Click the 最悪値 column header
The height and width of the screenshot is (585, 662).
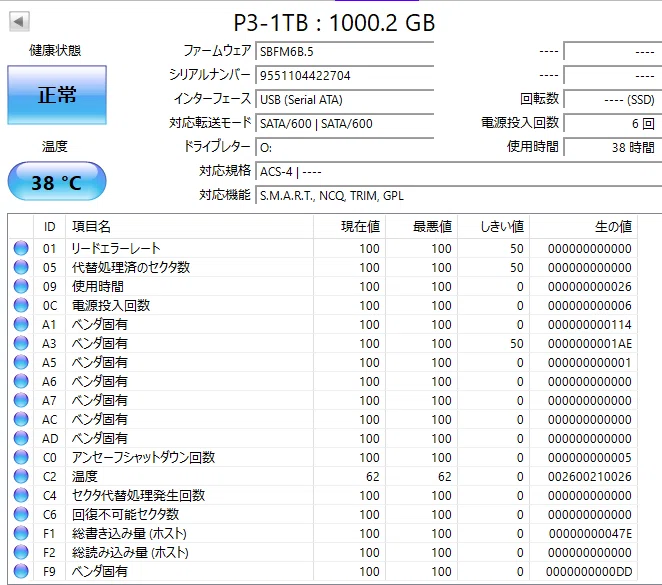421,227
